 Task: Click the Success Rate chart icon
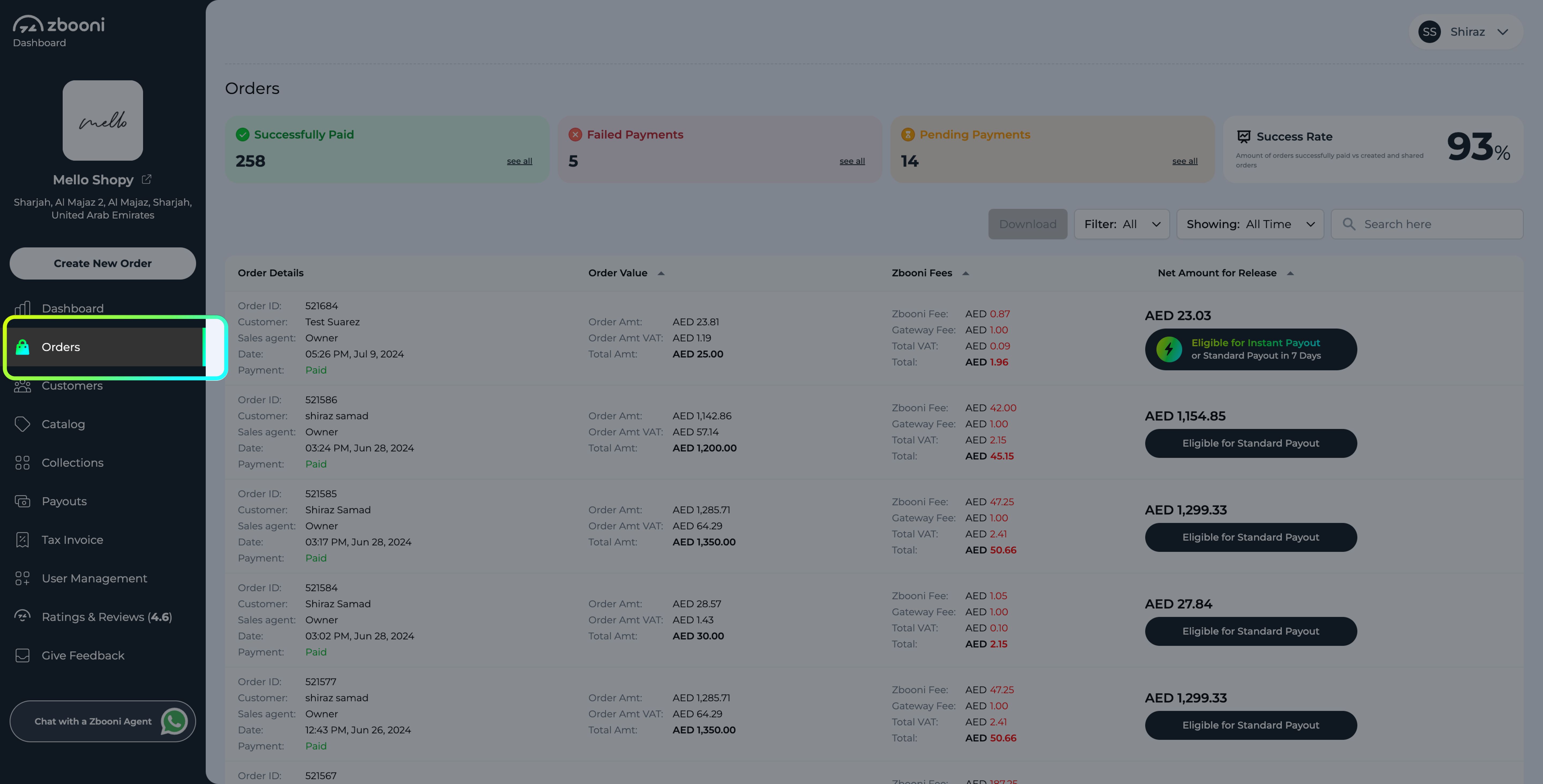click(1244, 137)
